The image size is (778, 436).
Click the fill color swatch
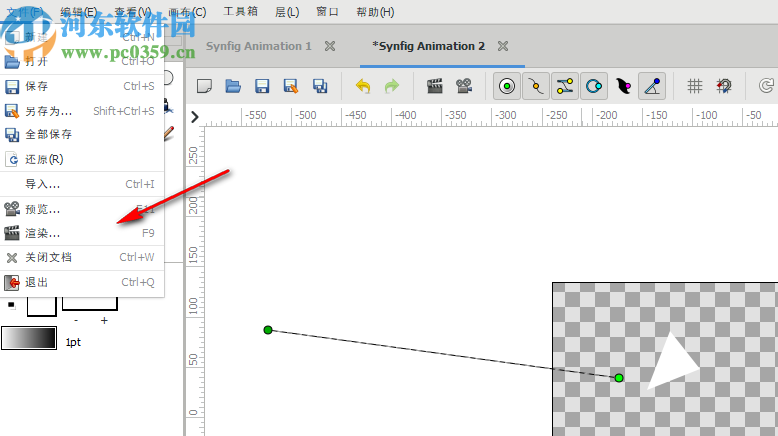point(90,303)
